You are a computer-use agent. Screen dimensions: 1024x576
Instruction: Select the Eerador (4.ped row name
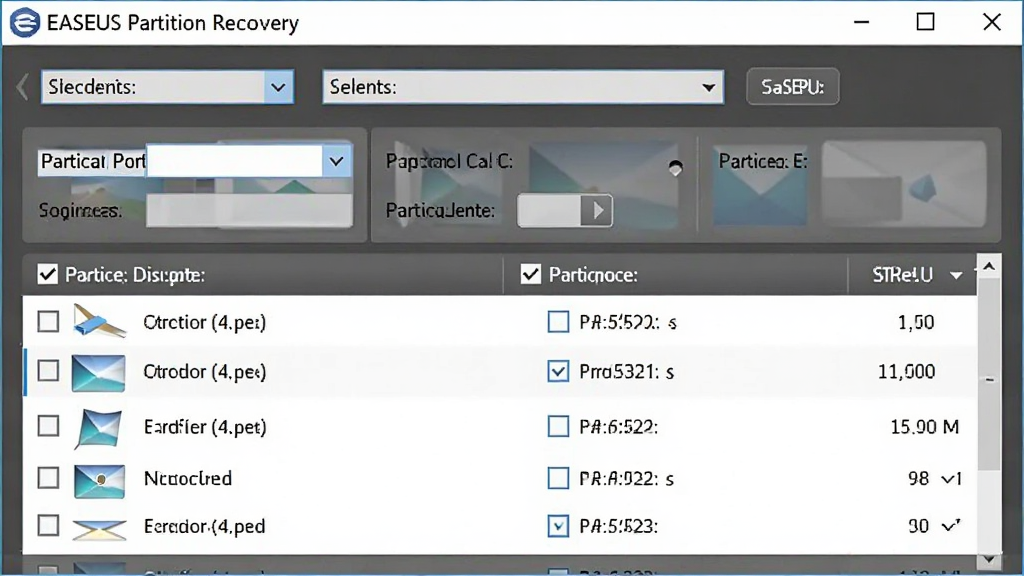(x=204, y=526)
